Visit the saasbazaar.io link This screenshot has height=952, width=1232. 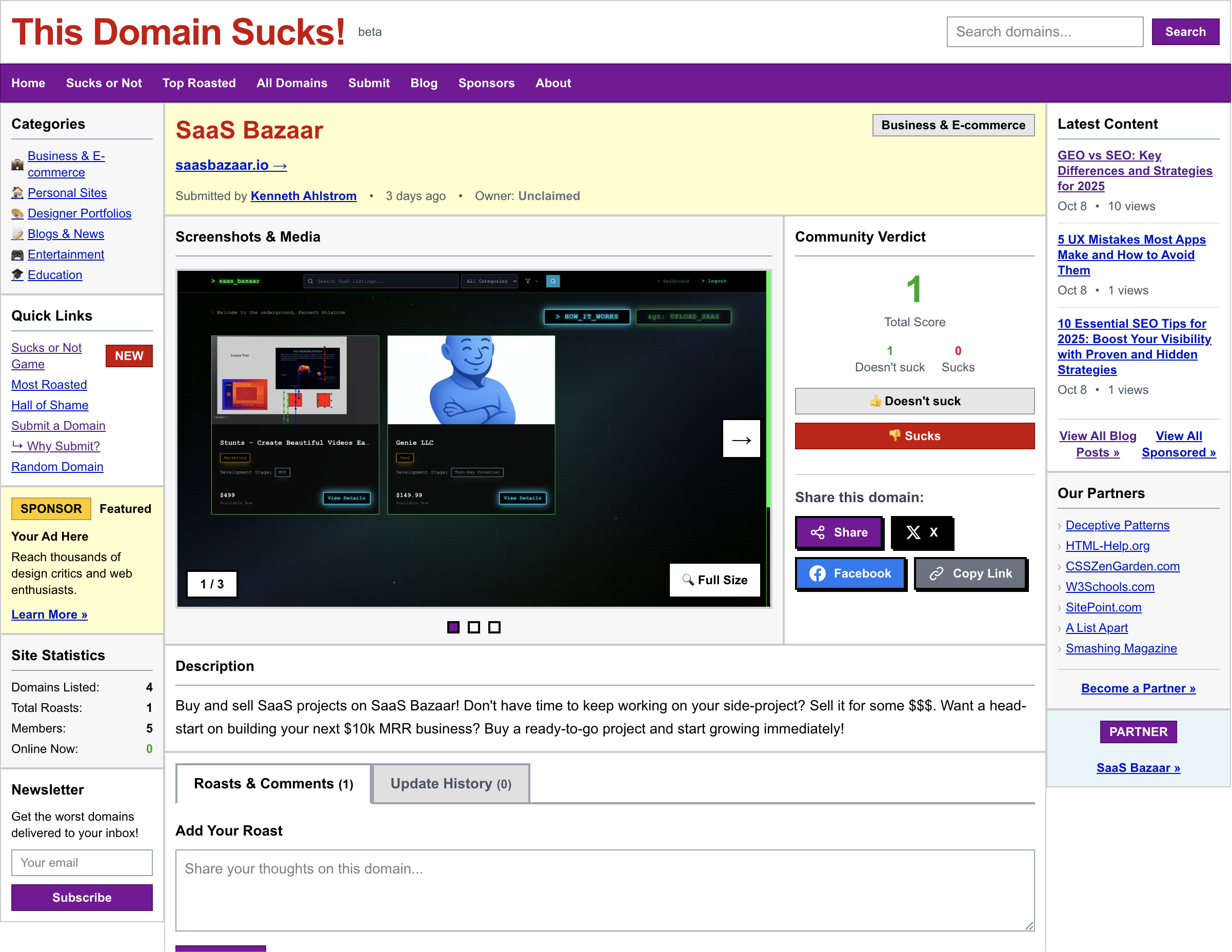coord(231,165)
